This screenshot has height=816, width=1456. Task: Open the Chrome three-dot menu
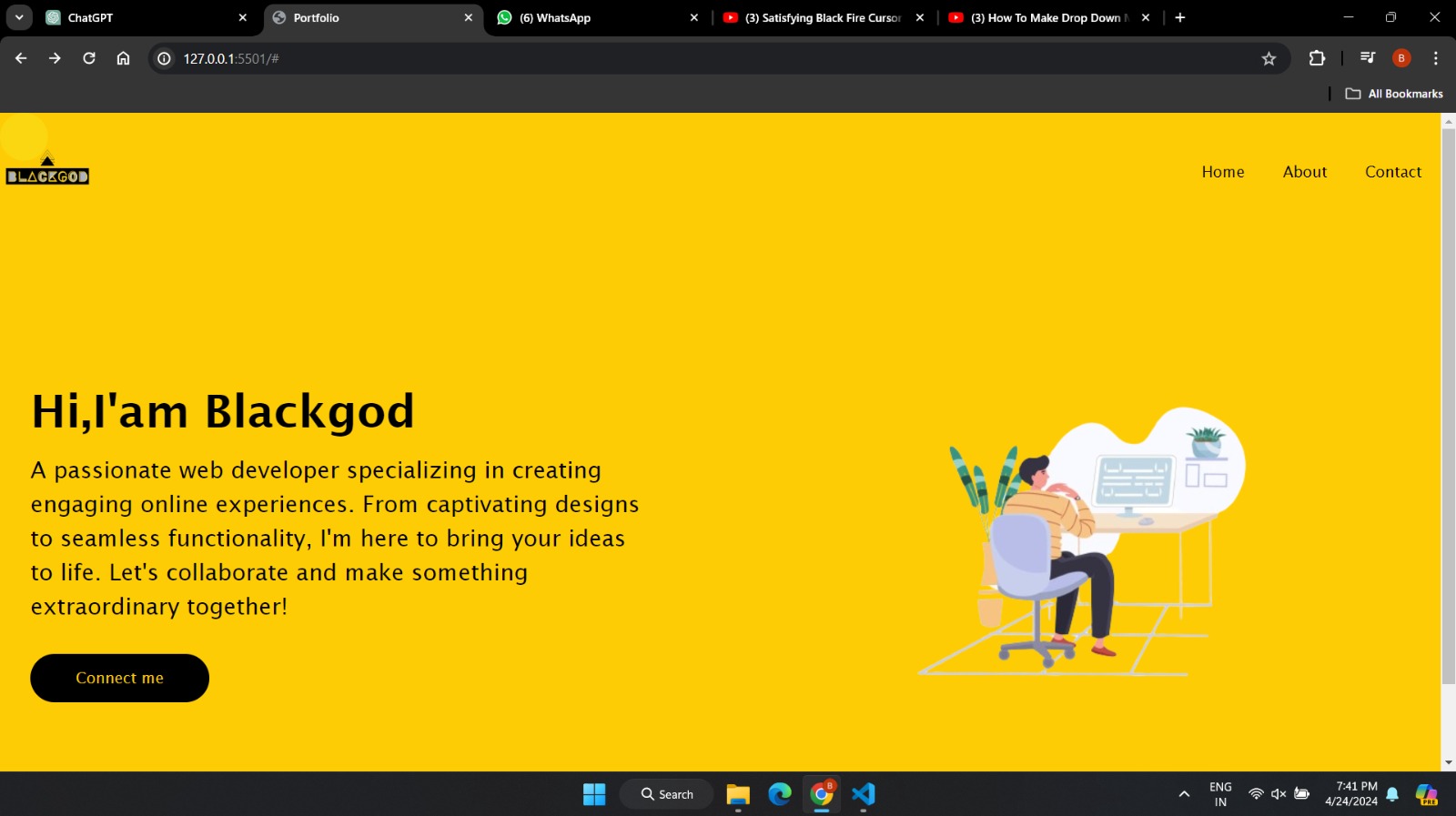tap(1436, 58)
